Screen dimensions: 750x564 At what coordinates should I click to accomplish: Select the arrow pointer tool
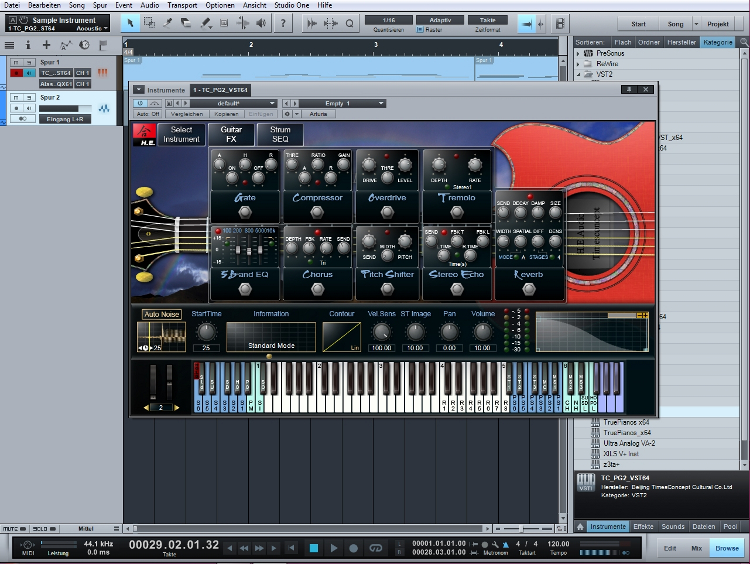[130, 23]
